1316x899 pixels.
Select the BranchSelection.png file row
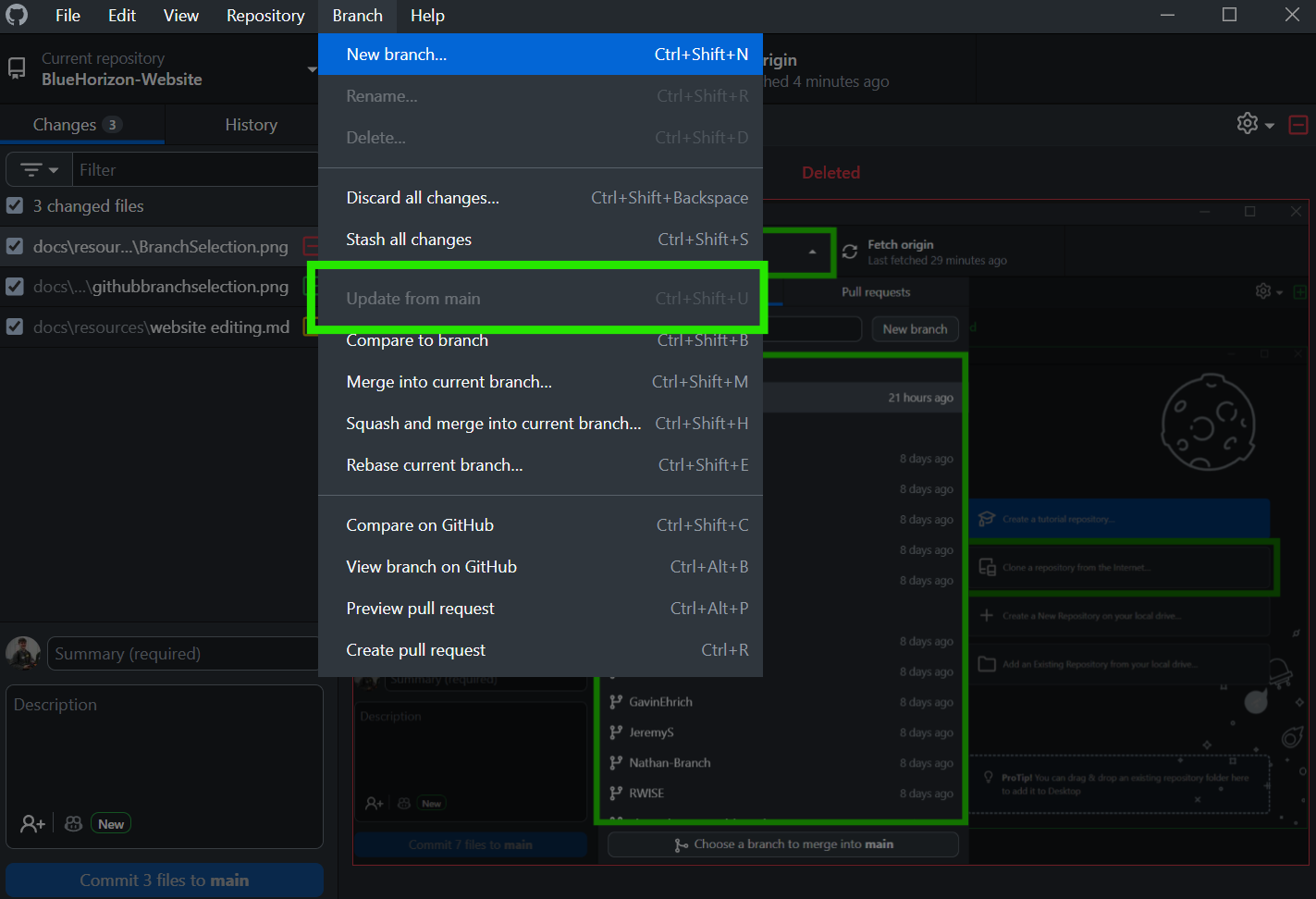160,247
